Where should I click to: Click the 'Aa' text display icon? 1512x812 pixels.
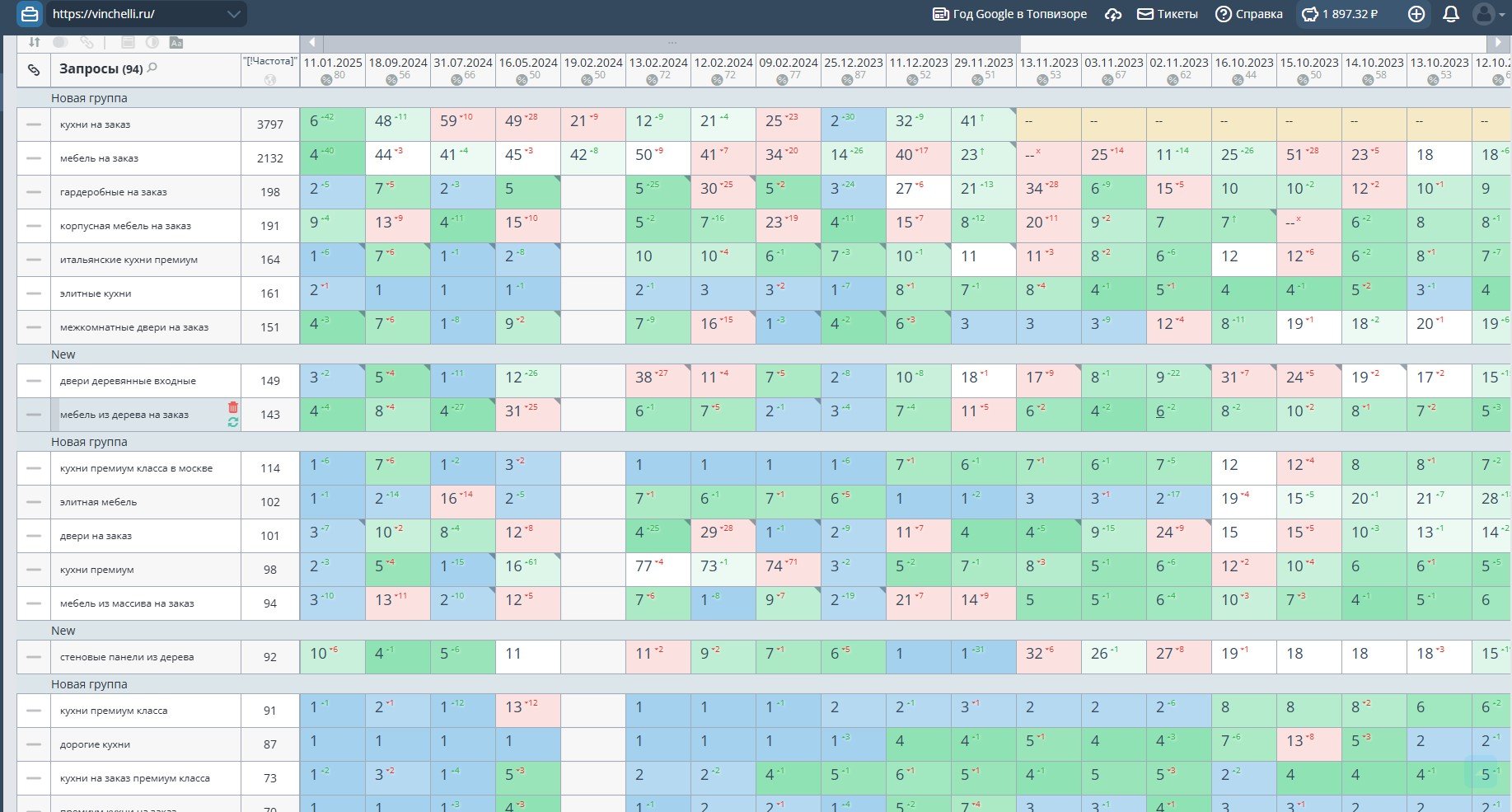[176, 42]
